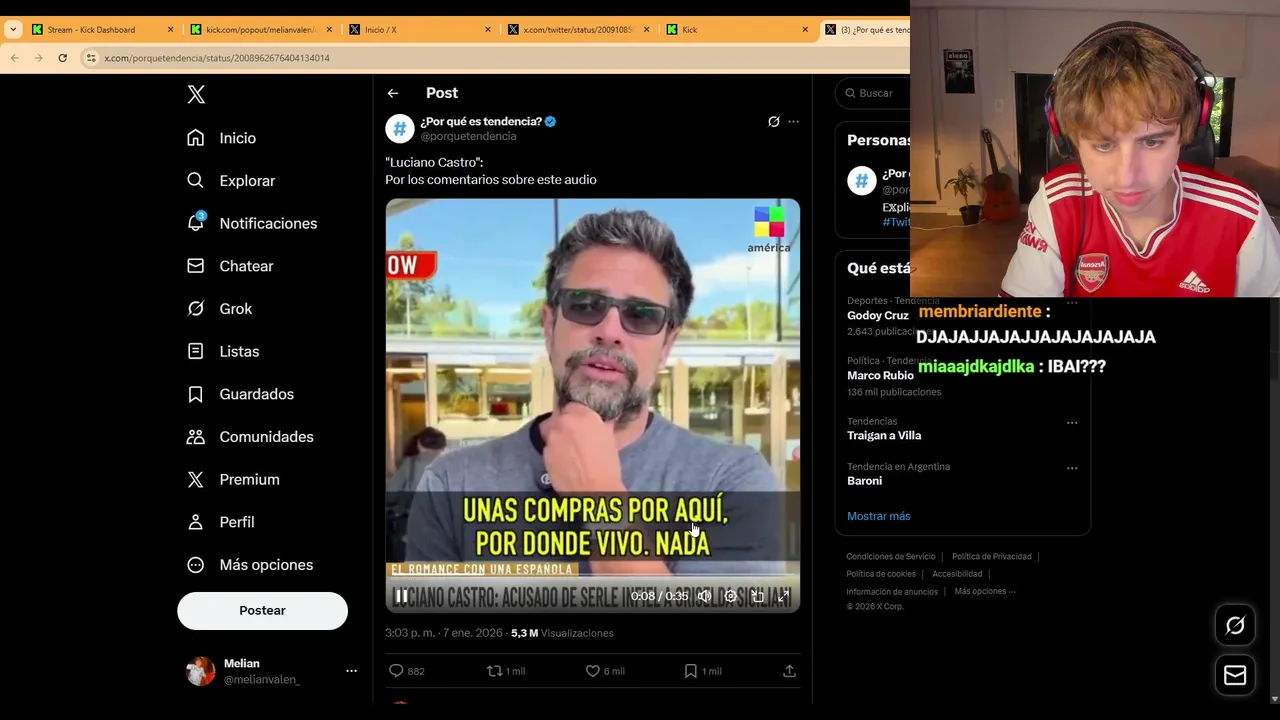Click Melian profile avatar
Image resolution: width=1280 pixels, height=720 pixels.
point(201,671)
